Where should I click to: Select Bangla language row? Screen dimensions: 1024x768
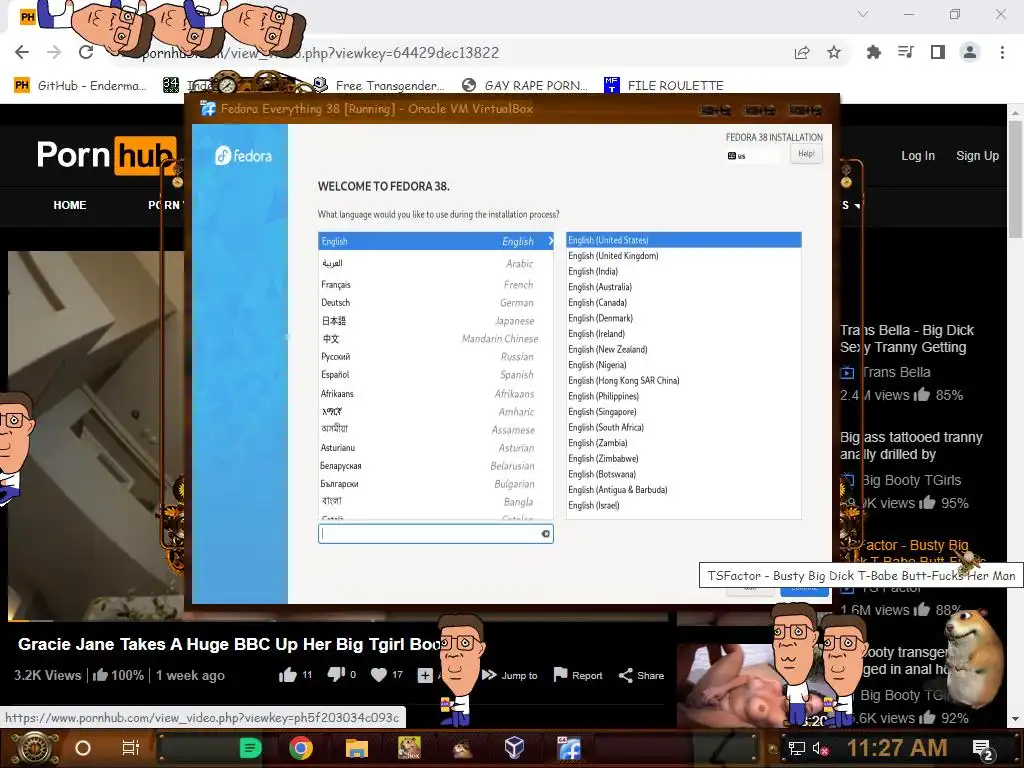436,502
